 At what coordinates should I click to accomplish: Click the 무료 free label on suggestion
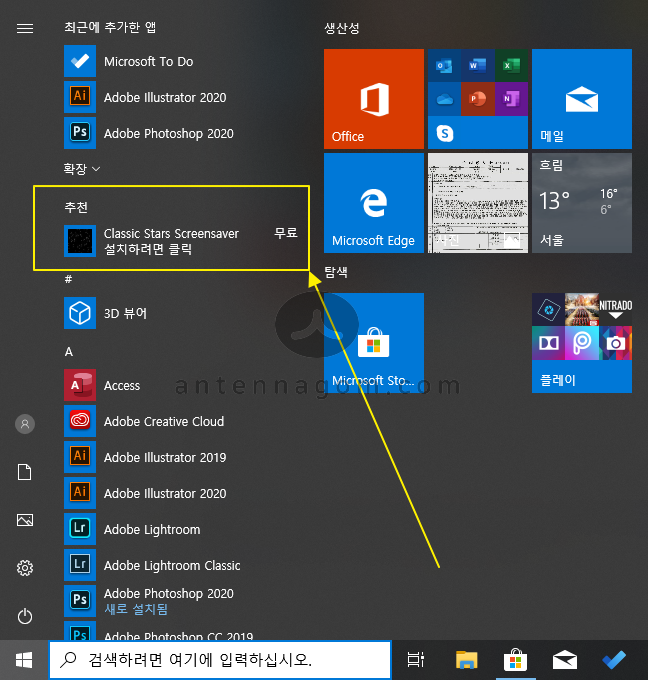click(x=286, y=233)
